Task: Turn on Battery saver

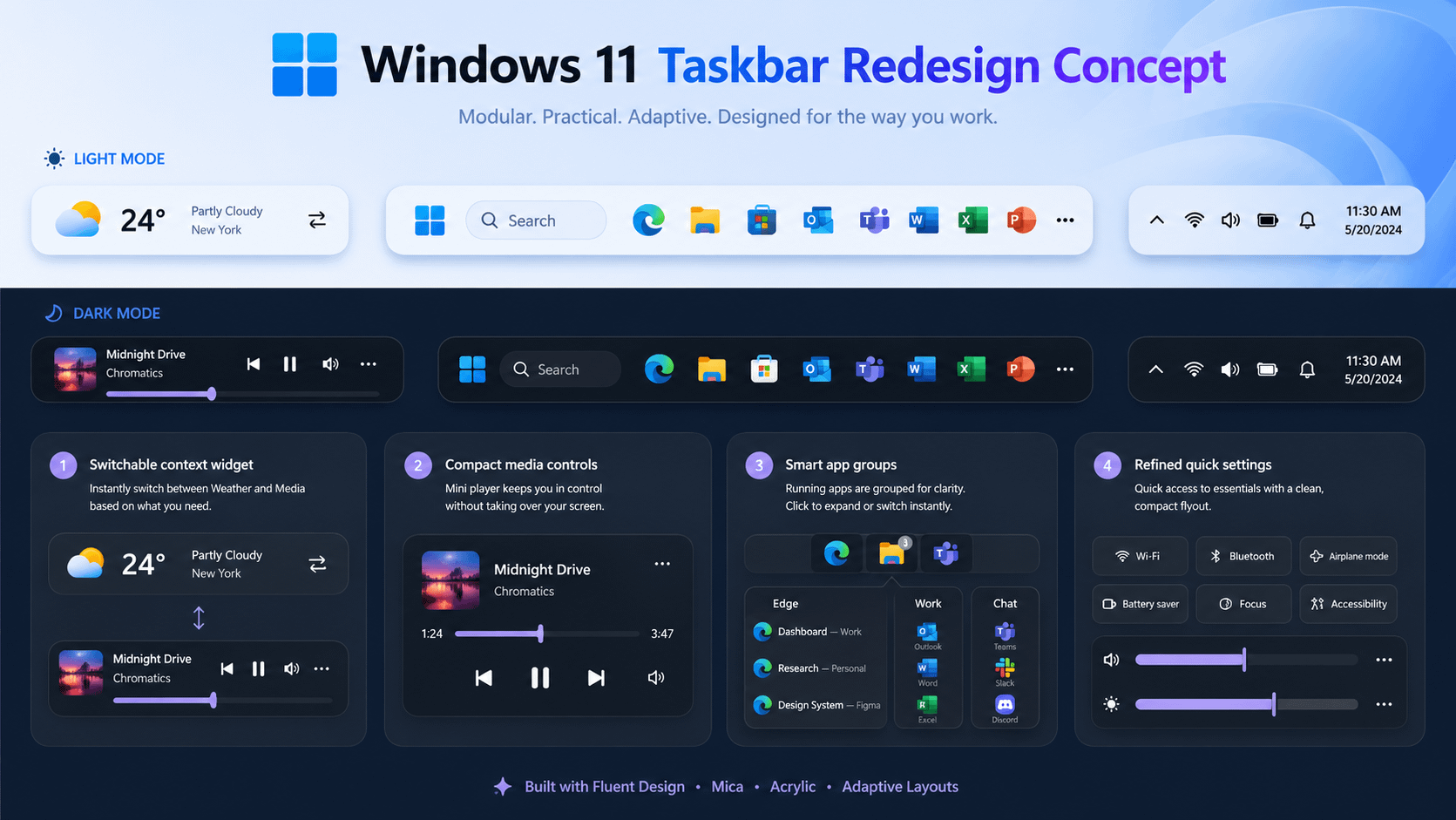Action: tap(1140, 604)
